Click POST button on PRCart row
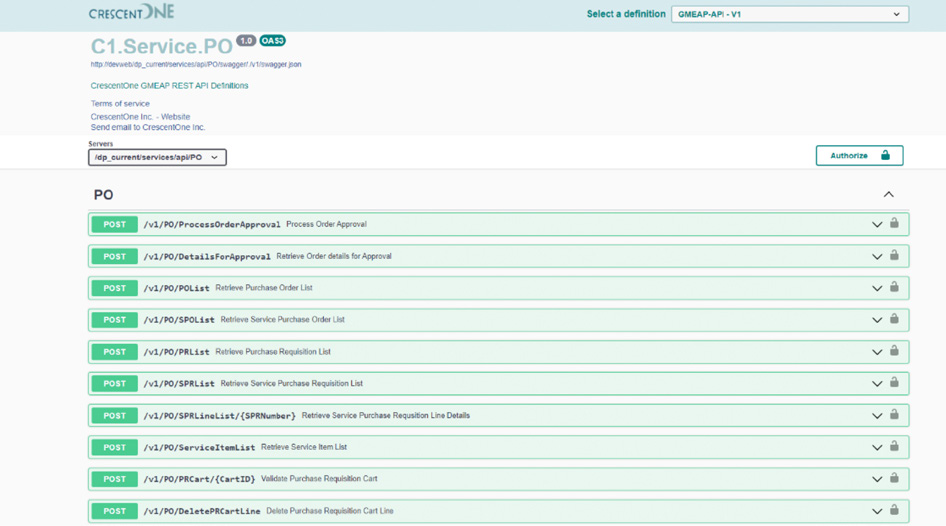 pyautogui.click(x=115, y=479)
